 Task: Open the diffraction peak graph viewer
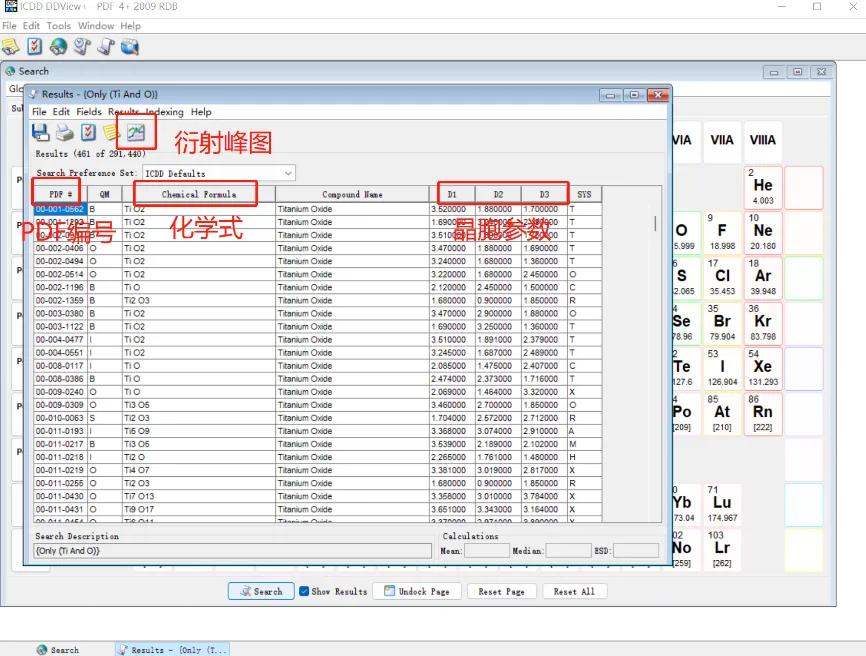tap(136, 131)
